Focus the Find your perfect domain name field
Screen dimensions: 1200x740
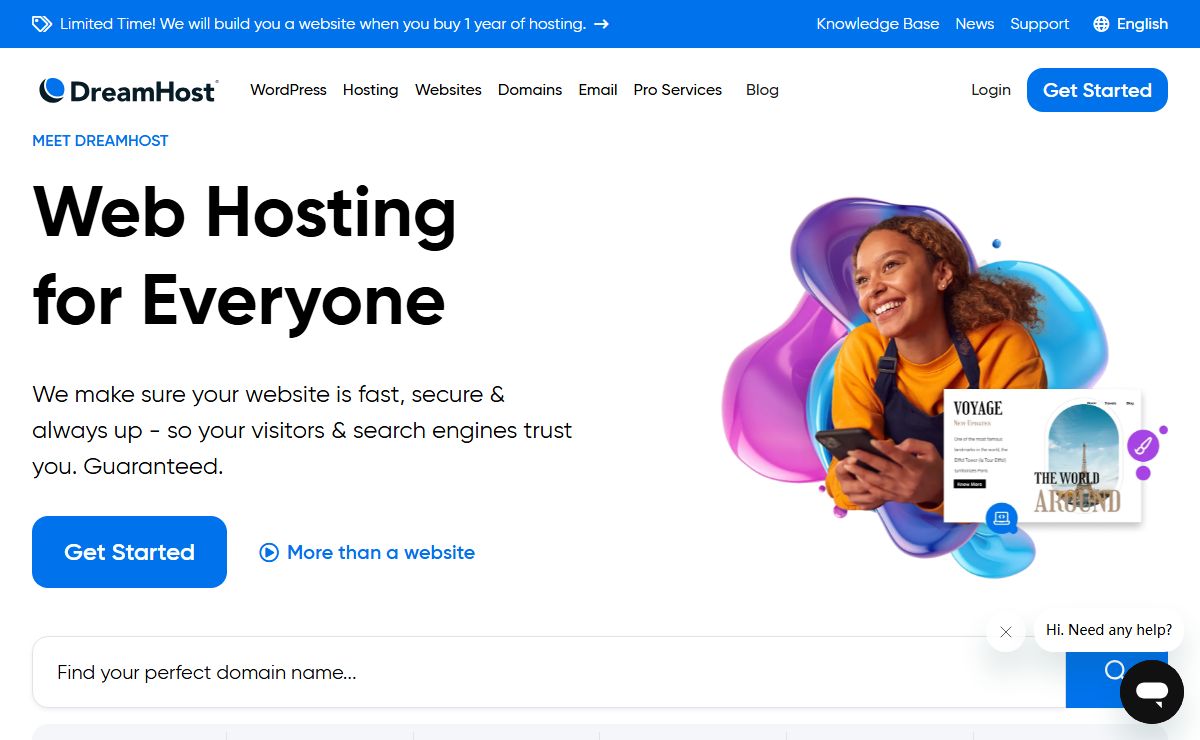pyautogui.click(x=549, y=672)
